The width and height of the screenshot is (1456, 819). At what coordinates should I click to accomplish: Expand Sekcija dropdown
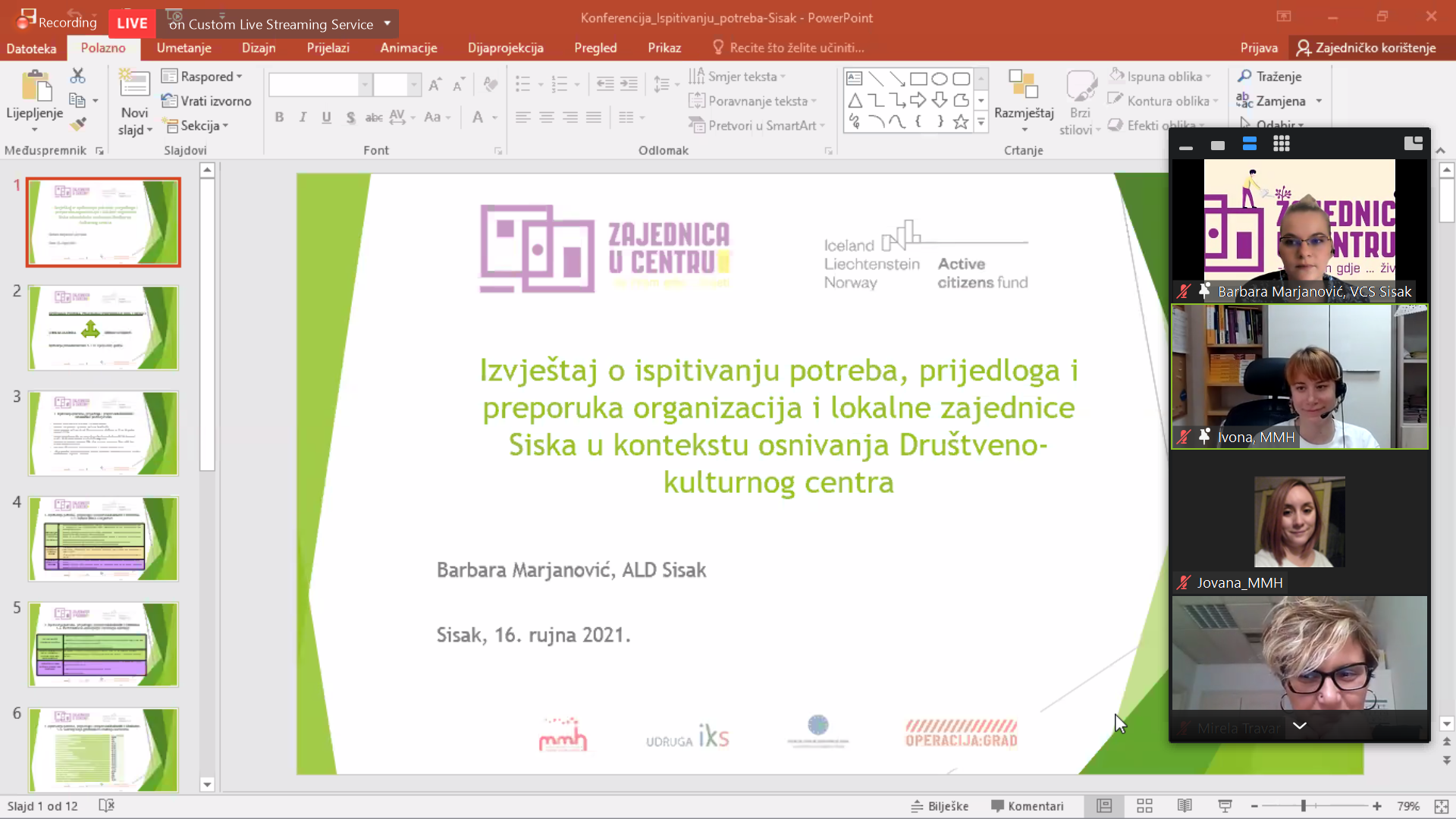[x=196, y=126]
